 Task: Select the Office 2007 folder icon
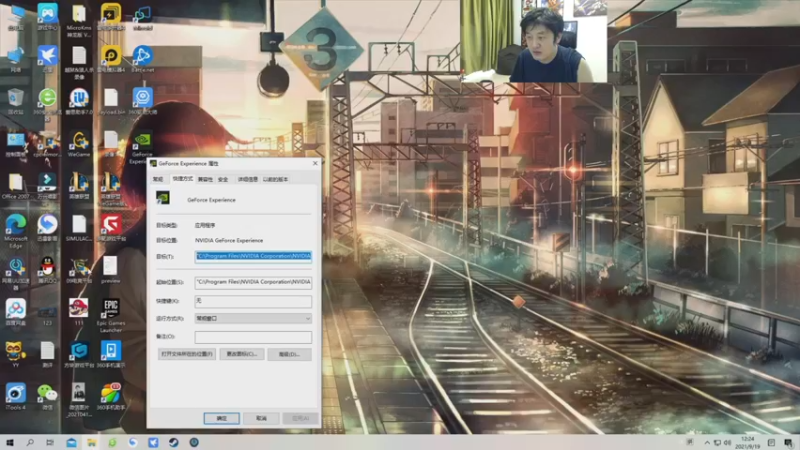16,186
